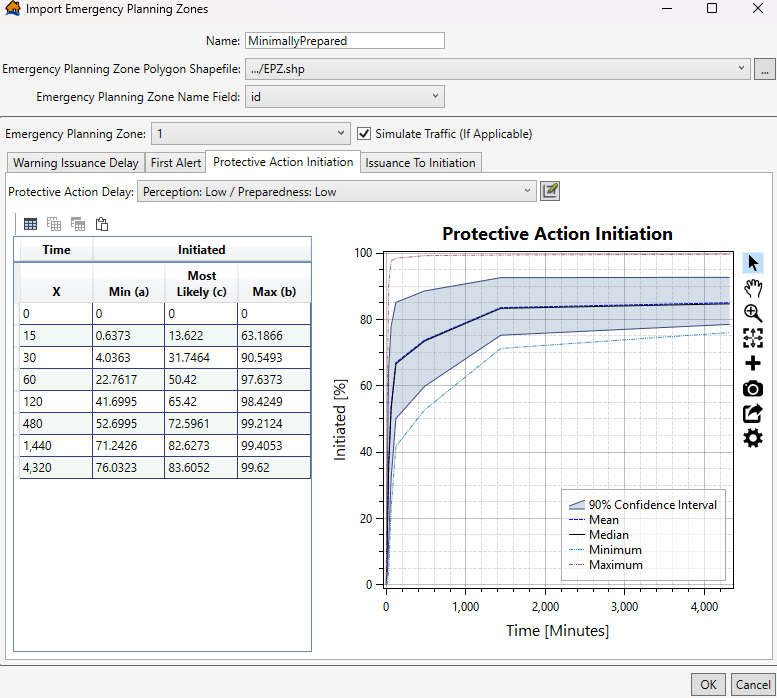Select the pointer tool beside the chart
Image resolution: width=777 pixels, height=698 pixels.
(753, 263)
